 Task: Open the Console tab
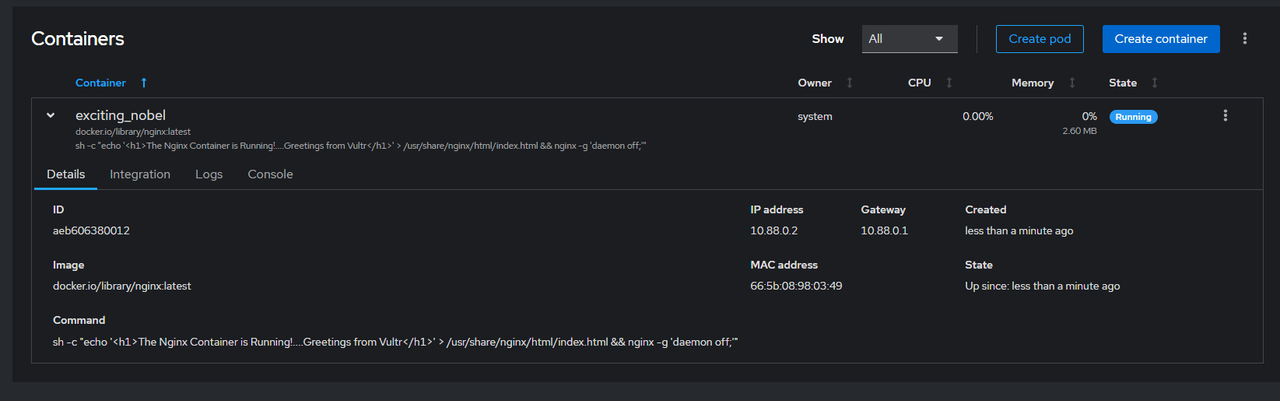[x=270, y=174]
